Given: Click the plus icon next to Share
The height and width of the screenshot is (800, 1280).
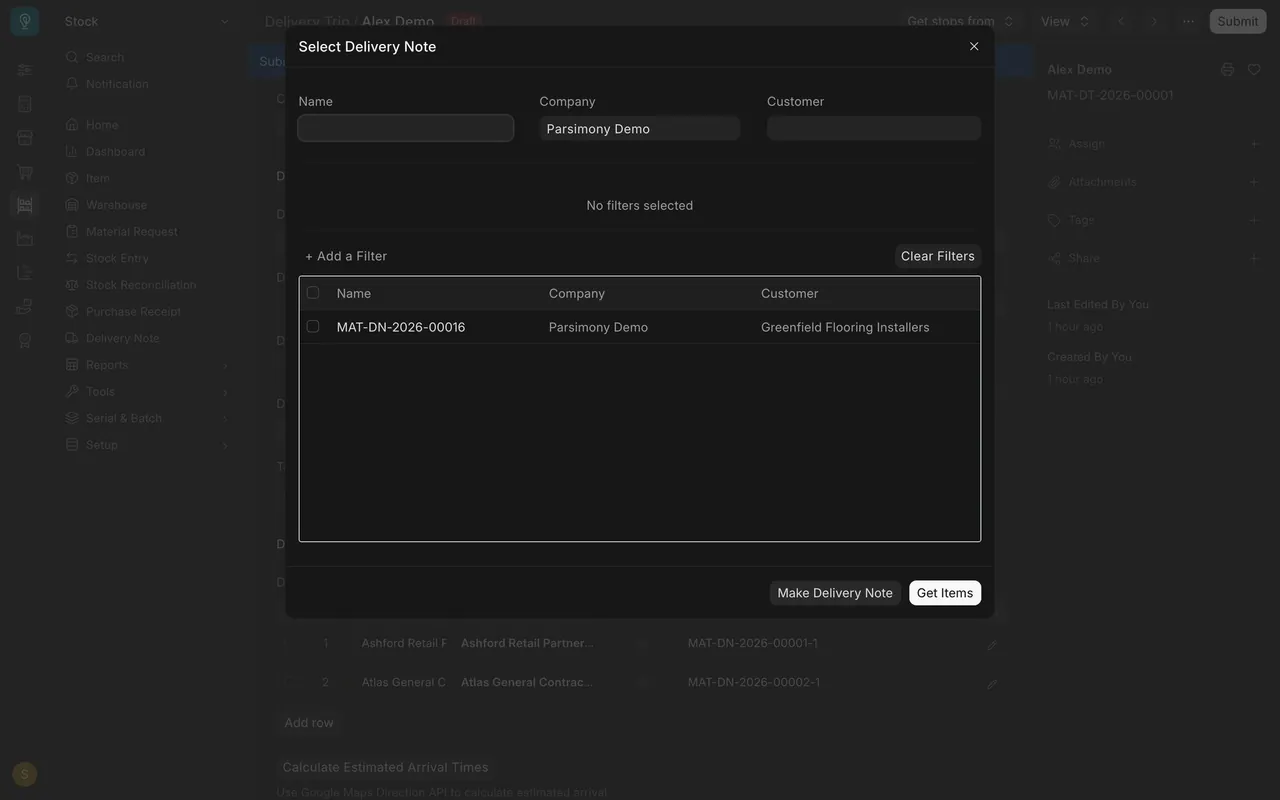Looking at the screenshot, I should [x=1254, y=258].
